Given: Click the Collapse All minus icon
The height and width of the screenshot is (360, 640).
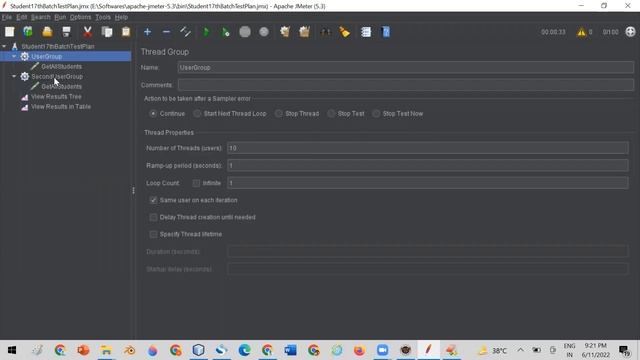Looking at the screenshot, I should tap(166, 32).
